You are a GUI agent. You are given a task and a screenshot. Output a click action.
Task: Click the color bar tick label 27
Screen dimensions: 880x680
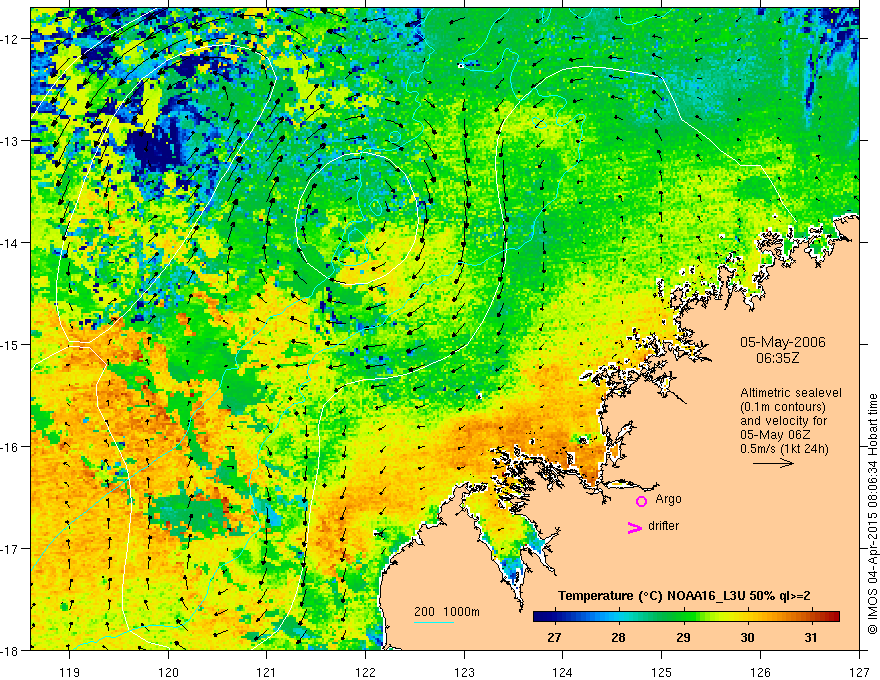pos(554,637)
